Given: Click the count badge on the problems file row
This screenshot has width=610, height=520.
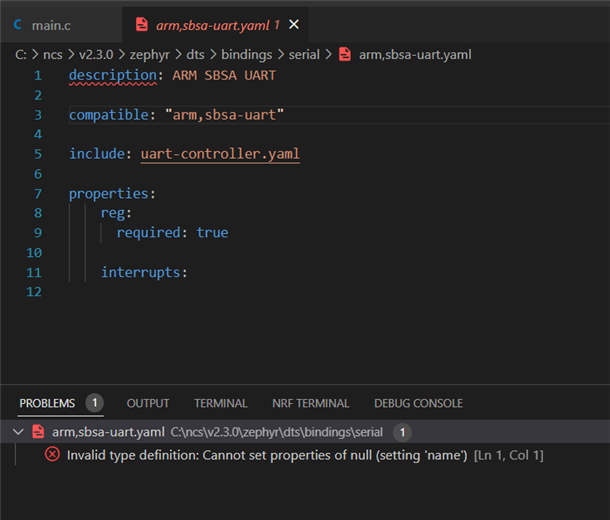Looking at the screenshot, I should [402, 432].
